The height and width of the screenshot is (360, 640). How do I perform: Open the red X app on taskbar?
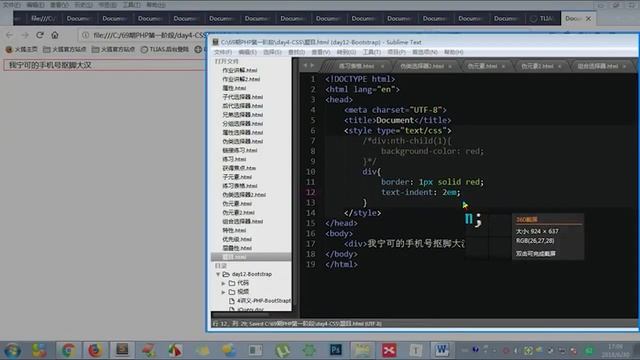pos(389,350)
